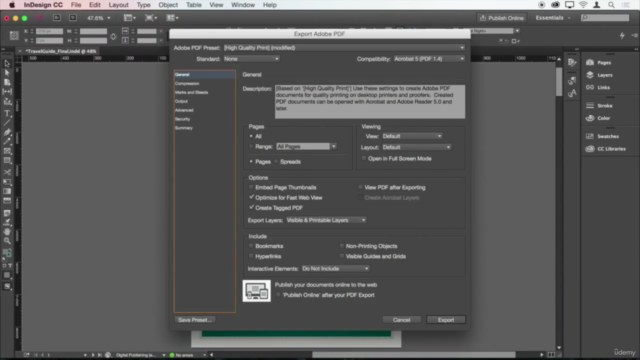
Task: Click the Cancel button
Action: 402,320
